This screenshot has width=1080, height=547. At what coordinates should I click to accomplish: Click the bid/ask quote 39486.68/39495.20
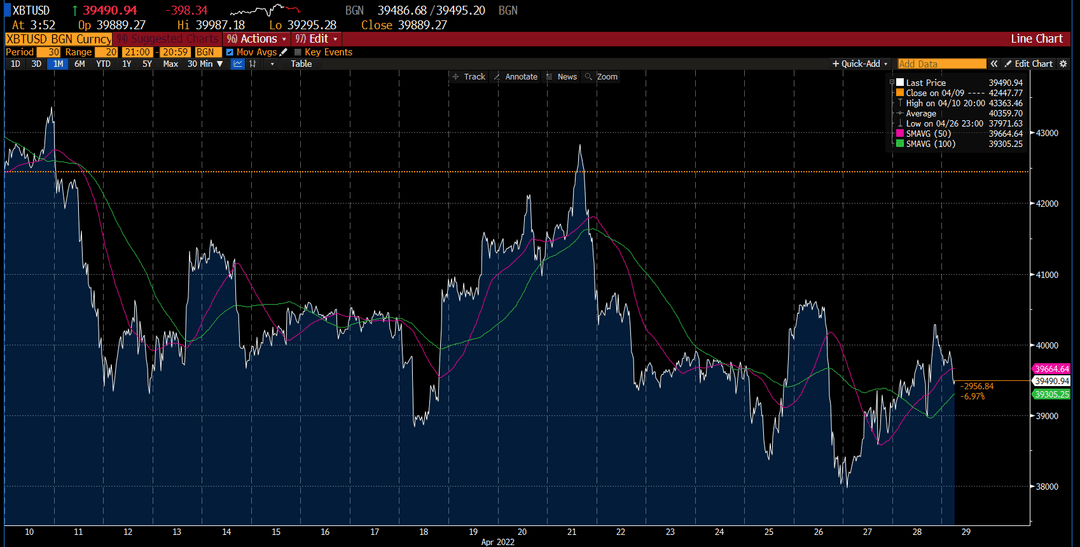(433, 11)
